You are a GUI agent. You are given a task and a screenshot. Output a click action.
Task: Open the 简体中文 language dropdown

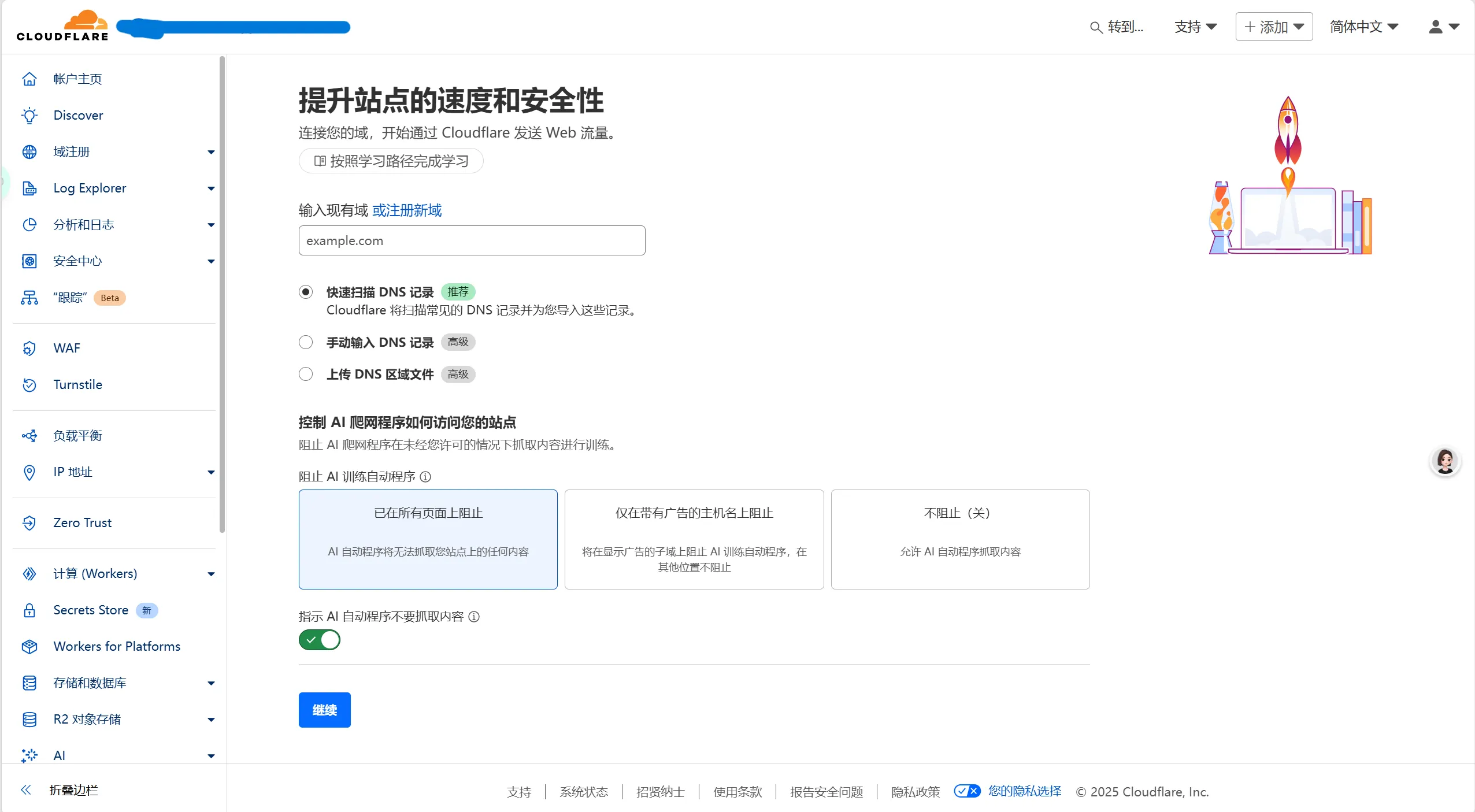coord(1364,27)
